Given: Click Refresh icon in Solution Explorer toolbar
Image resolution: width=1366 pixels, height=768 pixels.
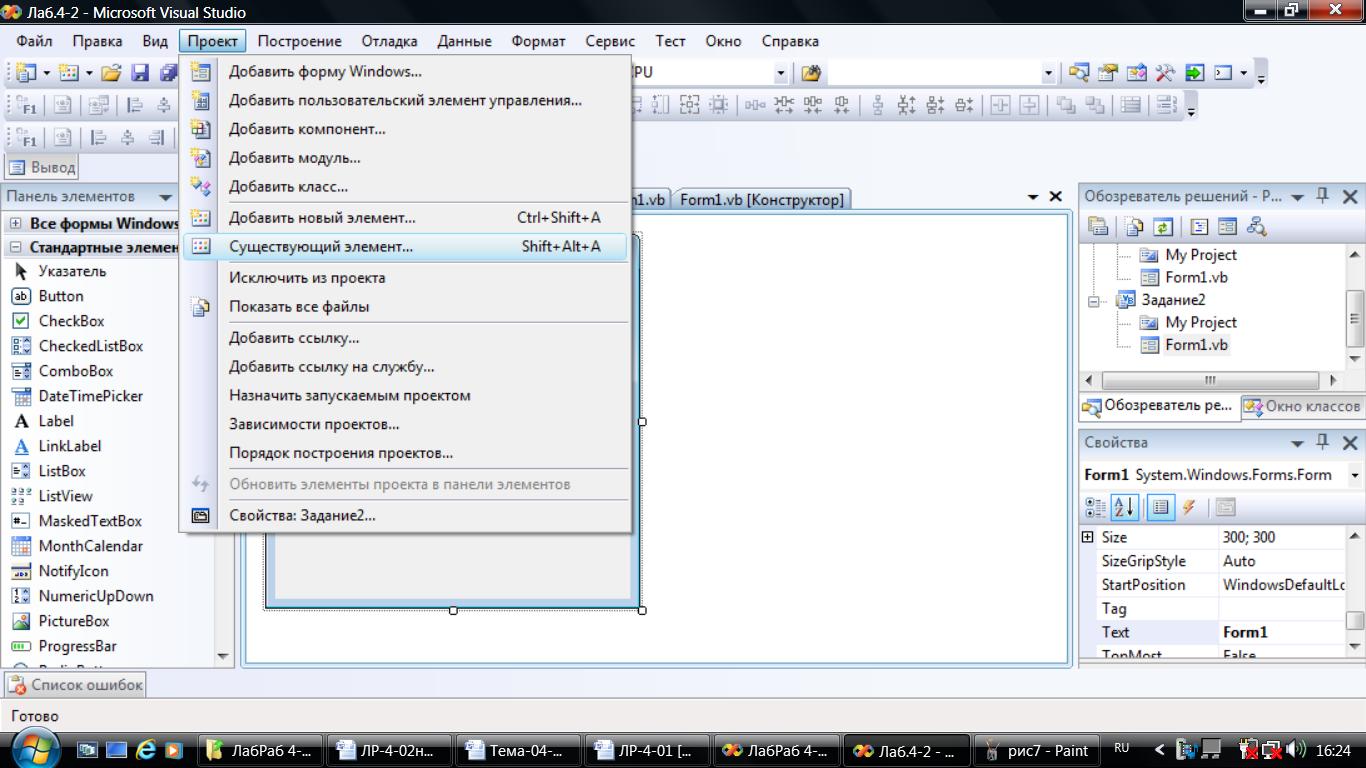Looking at the screenshot, I should tap(1162, 227).
